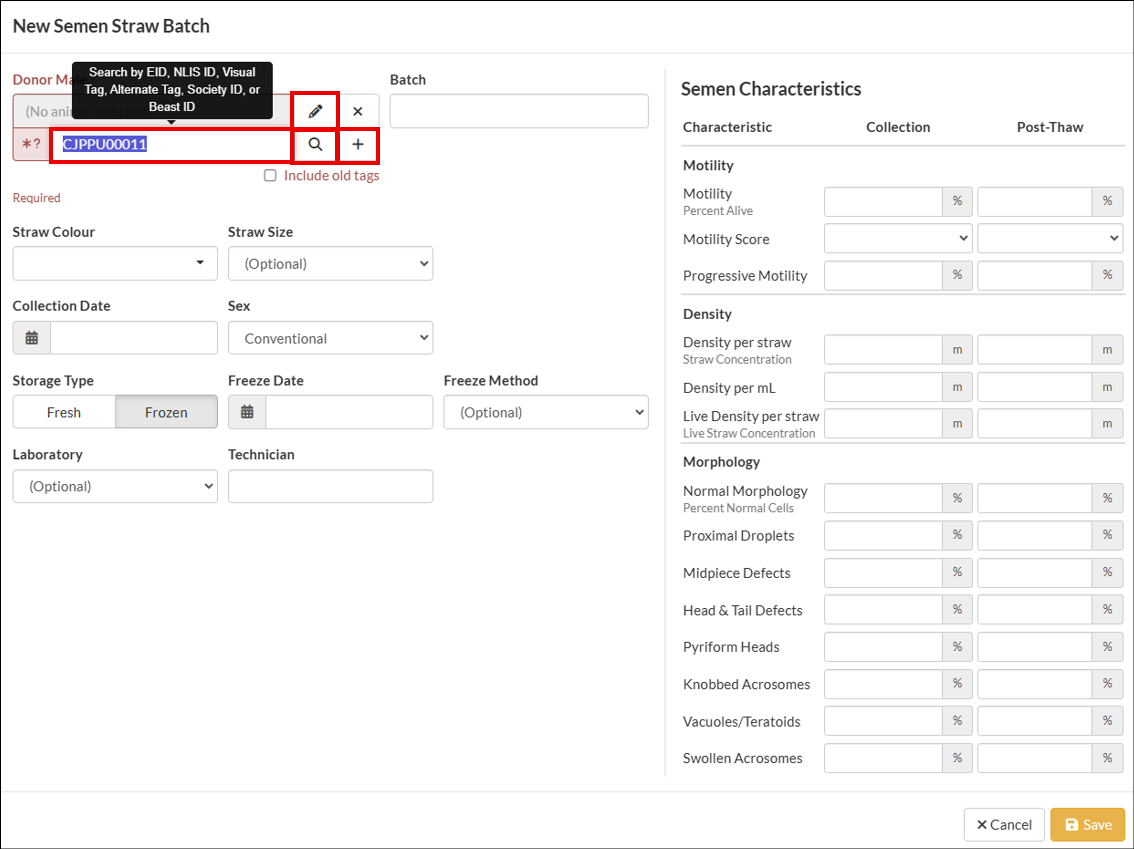The height and width of the screenshot is (849, 1134).
Task: Click the Batch input field
Action: pyautogui.click(x=519, y=111)
